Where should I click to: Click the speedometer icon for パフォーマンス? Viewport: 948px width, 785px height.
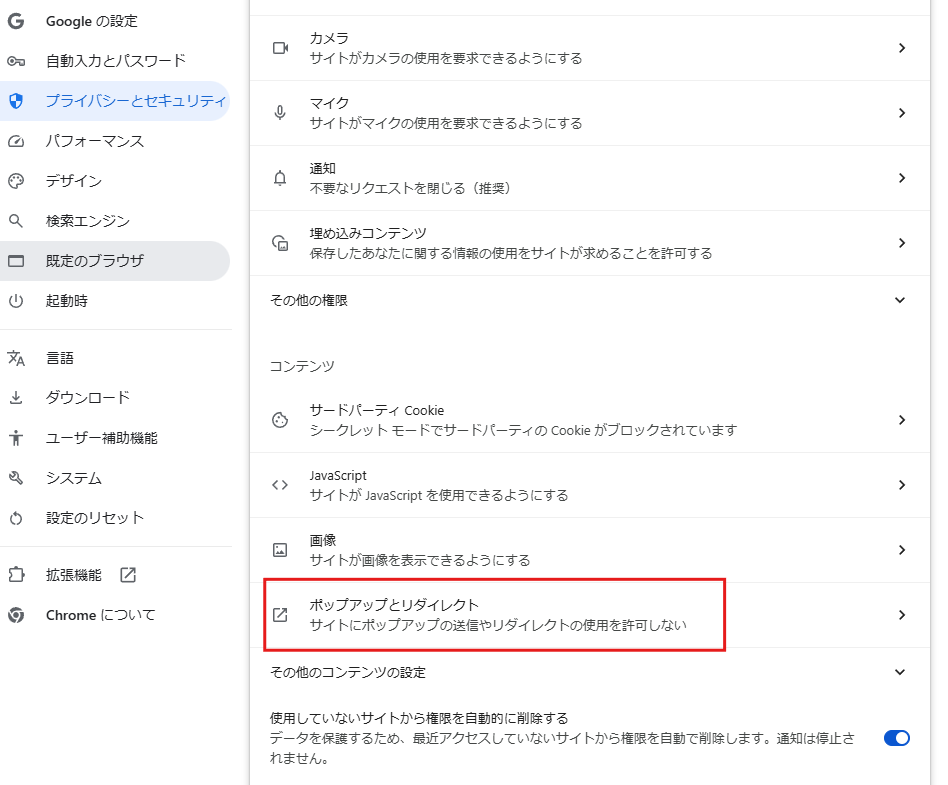16,141
